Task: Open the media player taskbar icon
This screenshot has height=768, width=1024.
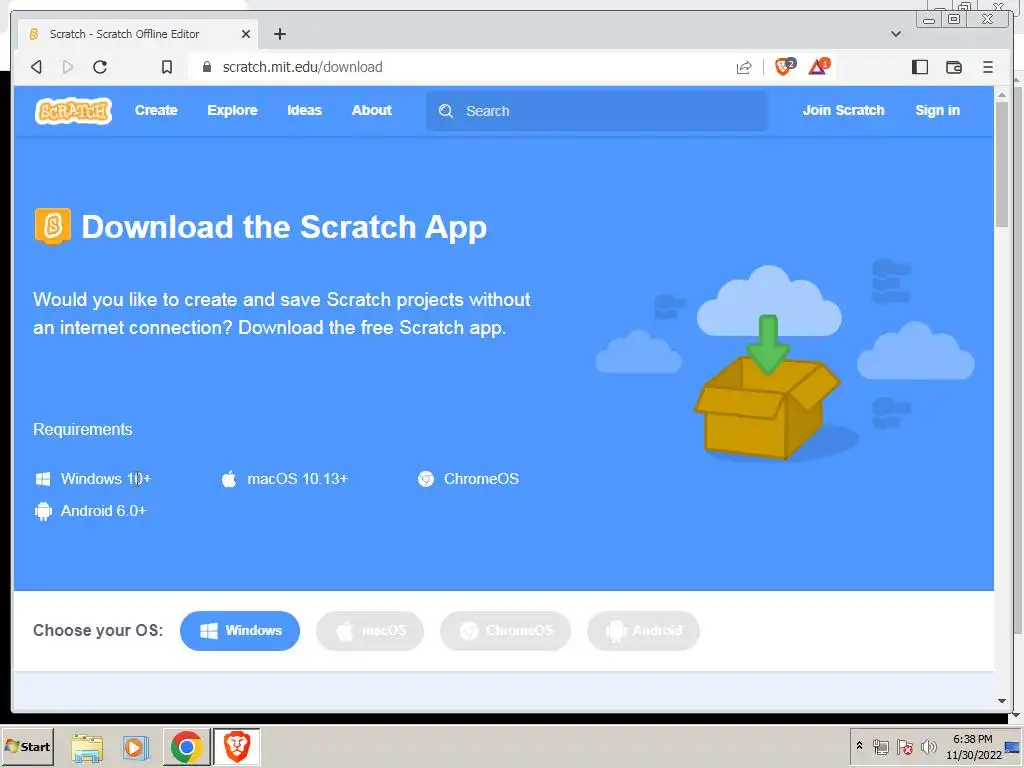Action: [x=136, y=747]
